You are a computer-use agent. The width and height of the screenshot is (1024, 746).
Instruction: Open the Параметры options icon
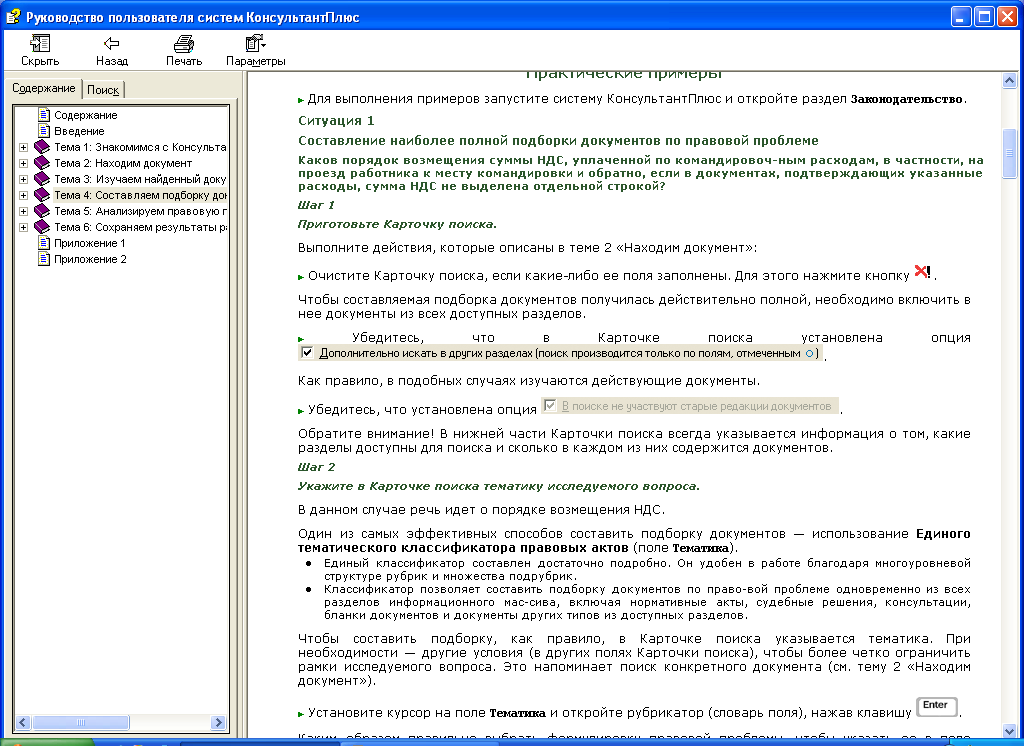255,44
